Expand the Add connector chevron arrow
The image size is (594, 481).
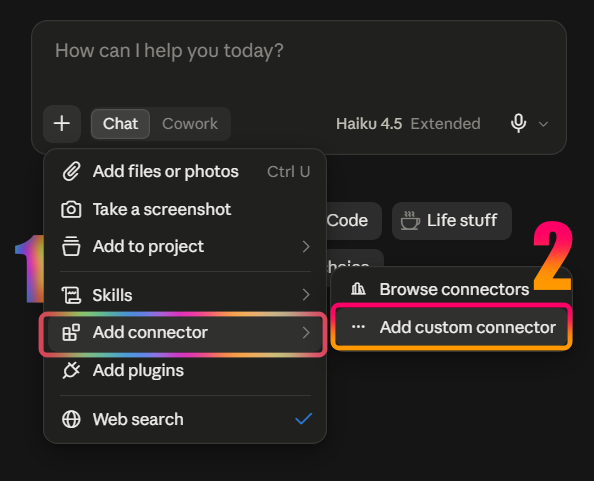pyautogui.click(x=306, y=333)
